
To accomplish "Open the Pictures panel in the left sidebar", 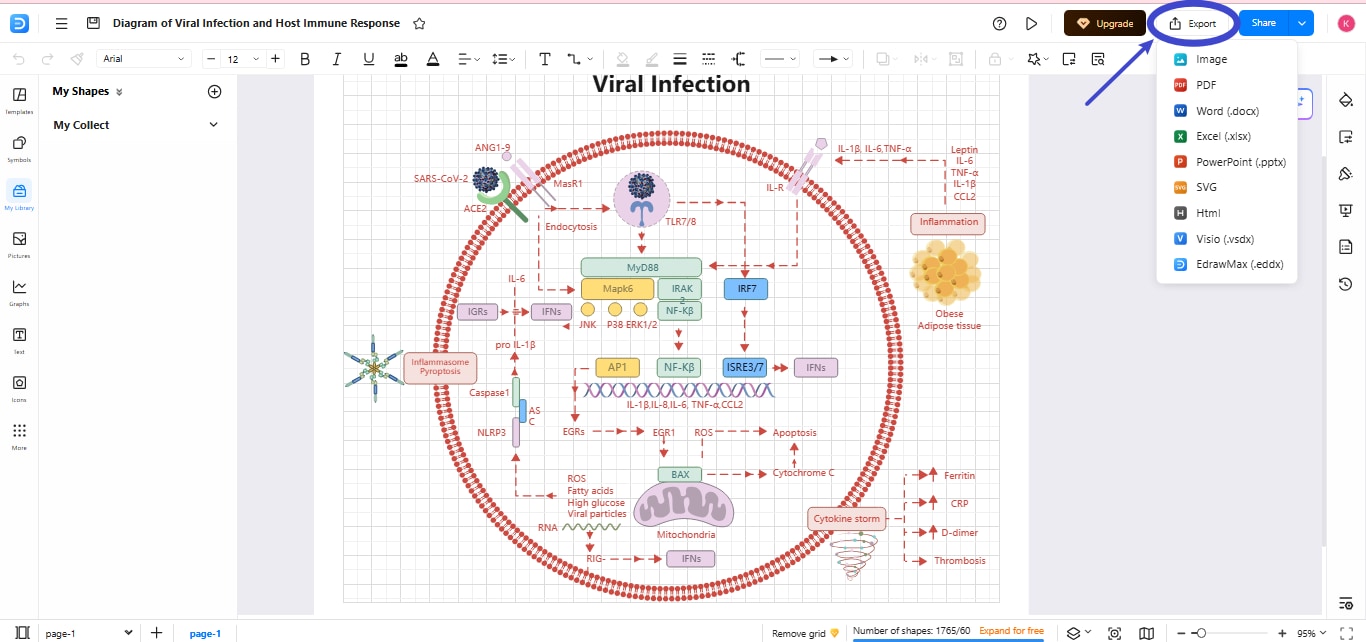I will click(x=19, y=245).
